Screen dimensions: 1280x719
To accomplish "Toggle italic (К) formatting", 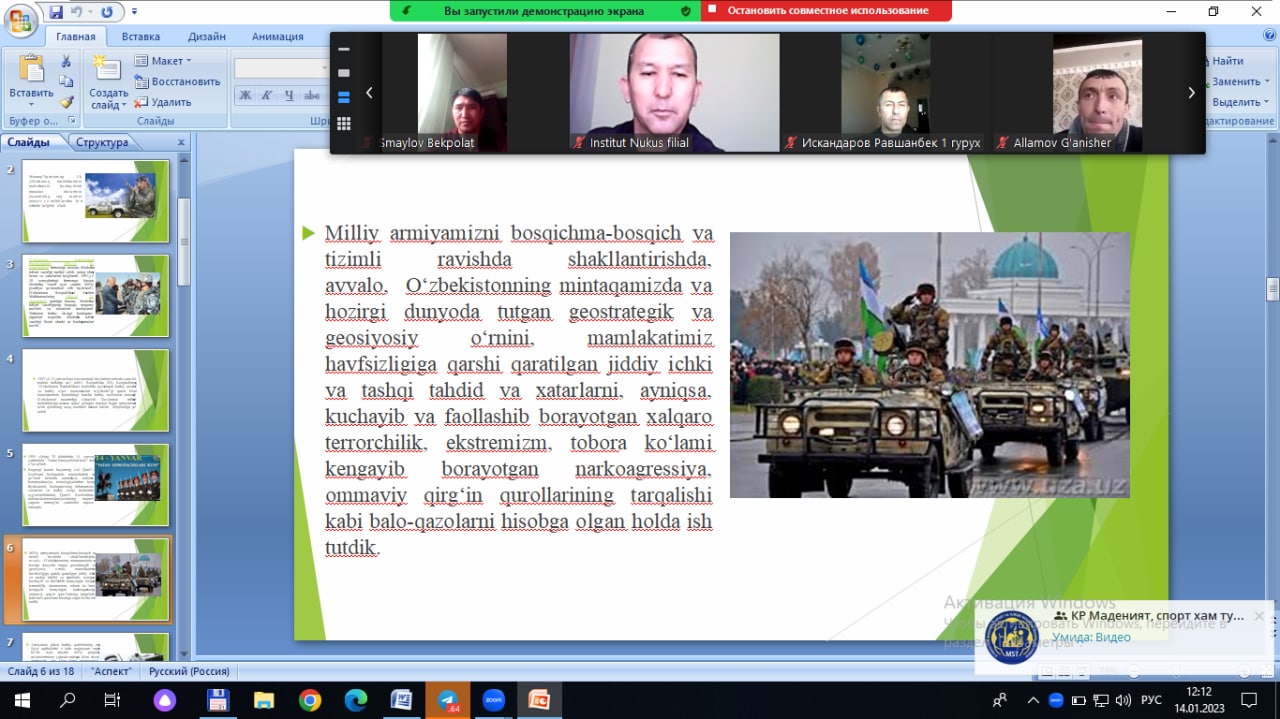I will [267, 96].
